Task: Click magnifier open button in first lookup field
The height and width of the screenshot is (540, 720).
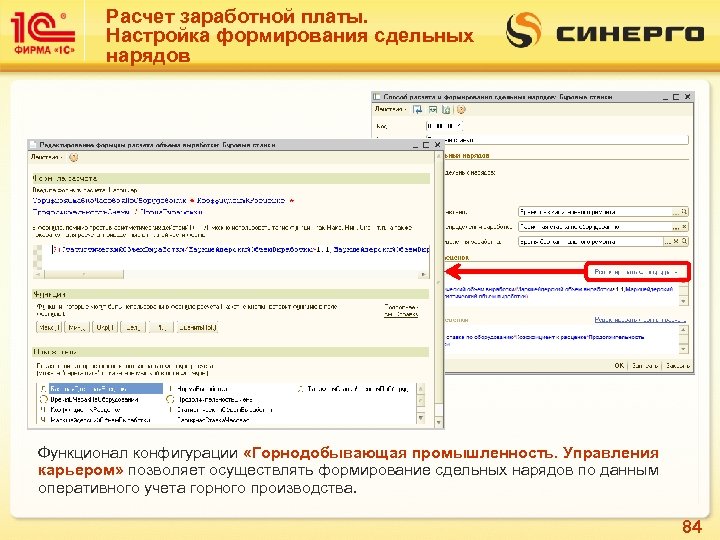Action: tap(684, 212)
